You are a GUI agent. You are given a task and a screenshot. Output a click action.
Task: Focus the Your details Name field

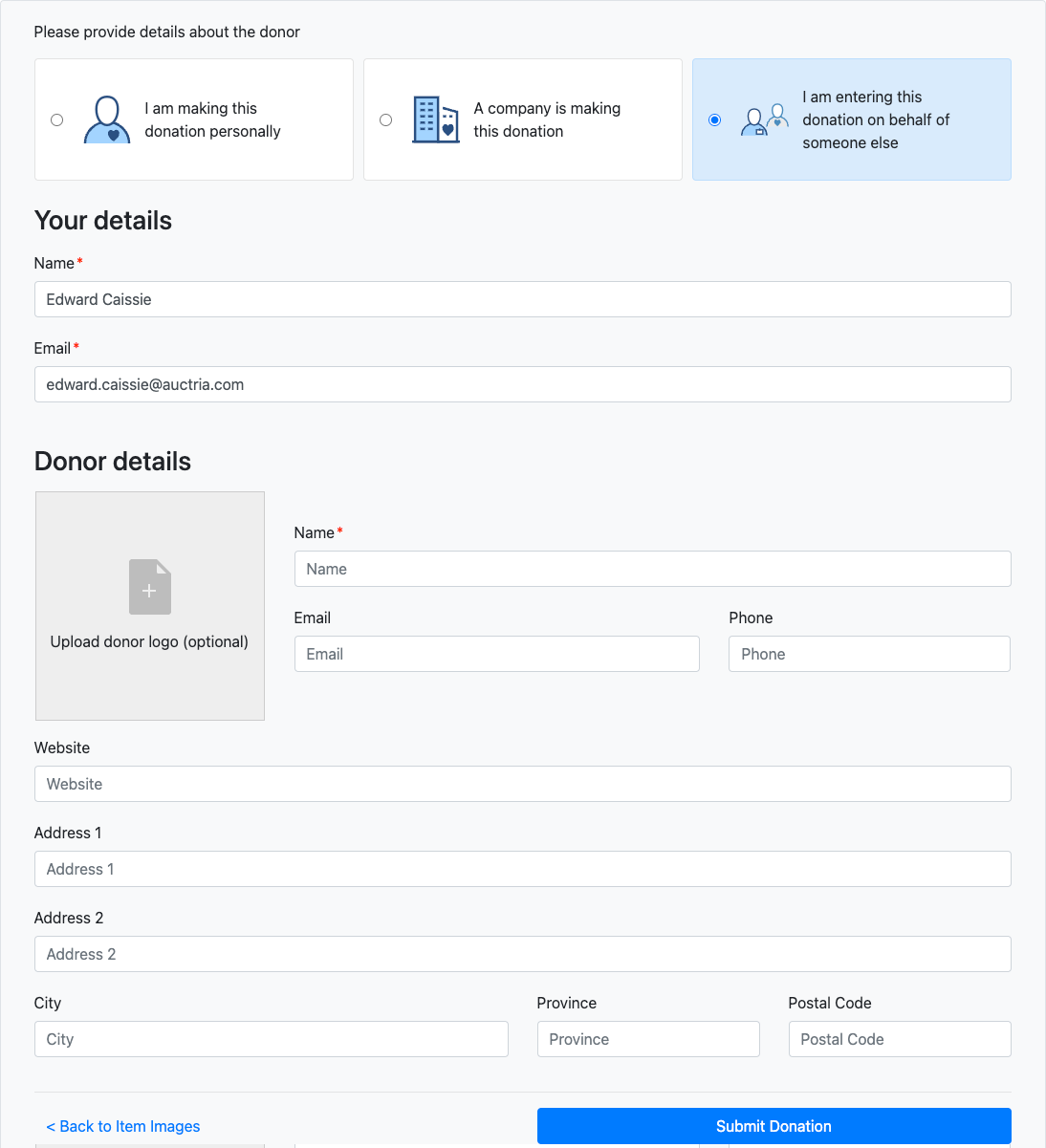(x=522, y=299)
